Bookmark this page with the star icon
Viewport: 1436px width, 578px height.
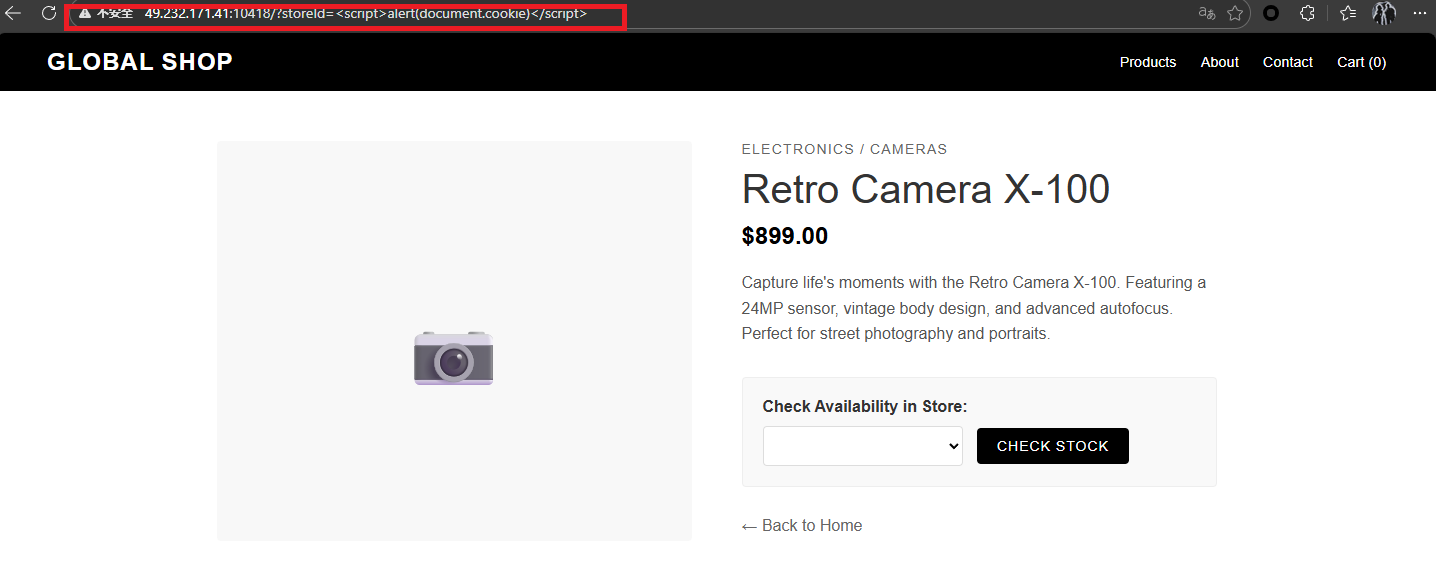click(x=1235, y=14)
